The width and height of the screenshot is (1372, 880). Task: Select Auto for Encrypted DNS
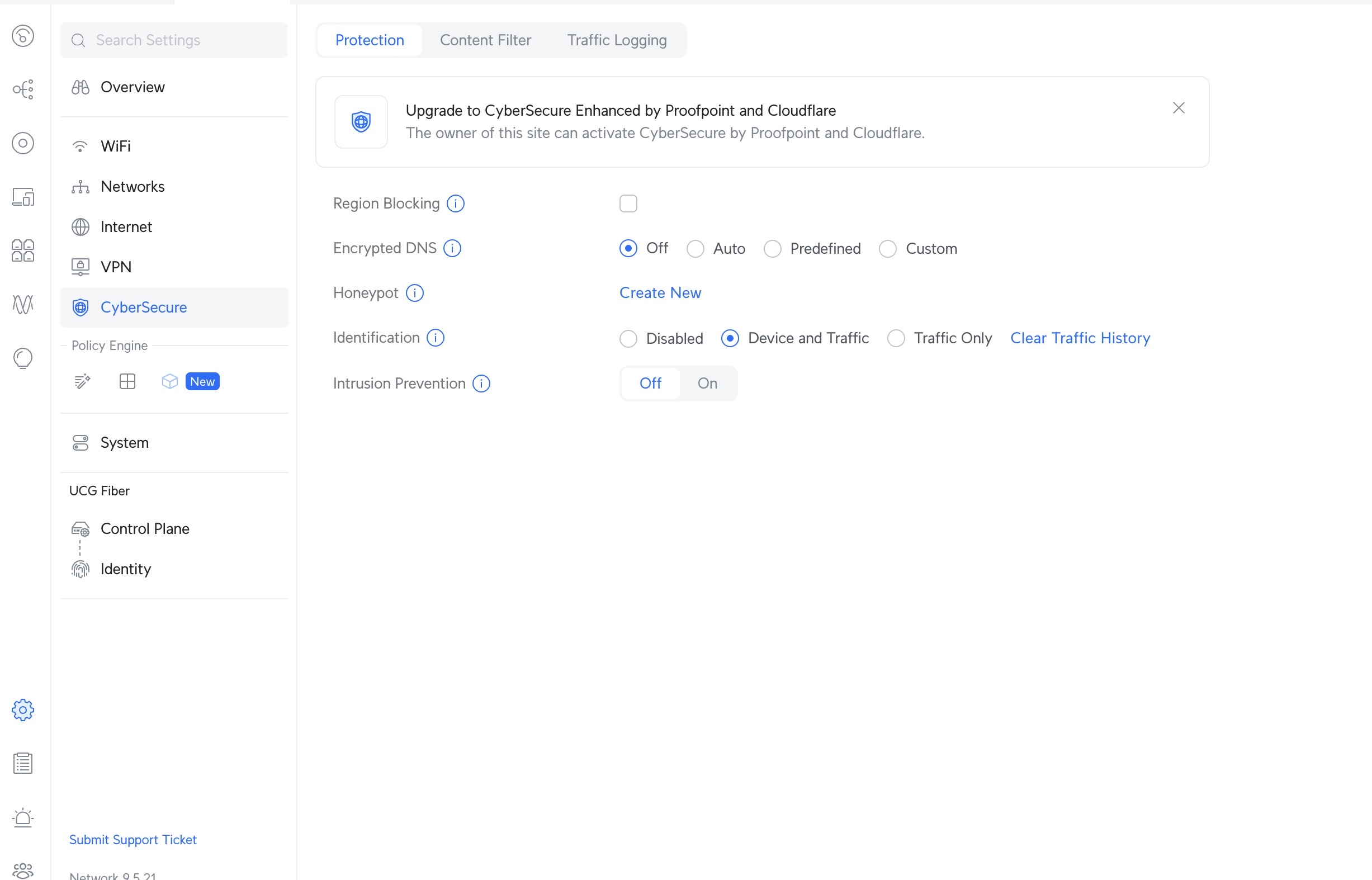tap(696, 249)
